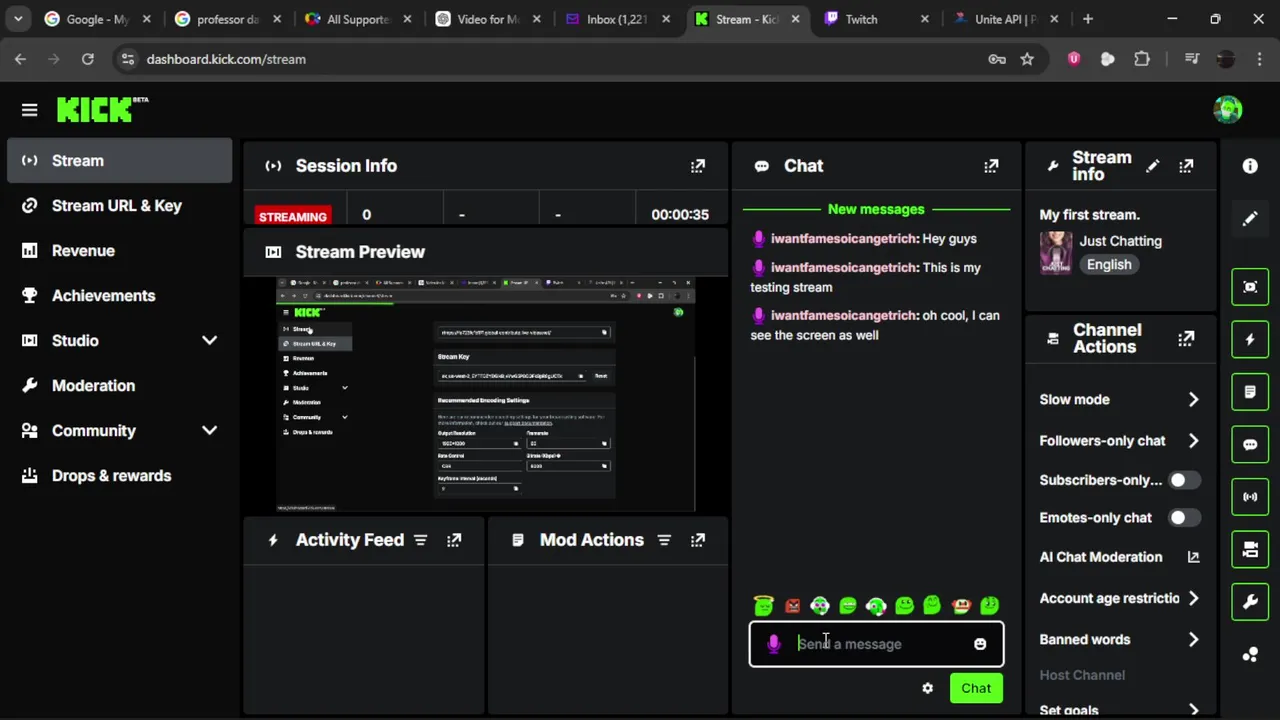Click the Kick logo

click(102, 109)
